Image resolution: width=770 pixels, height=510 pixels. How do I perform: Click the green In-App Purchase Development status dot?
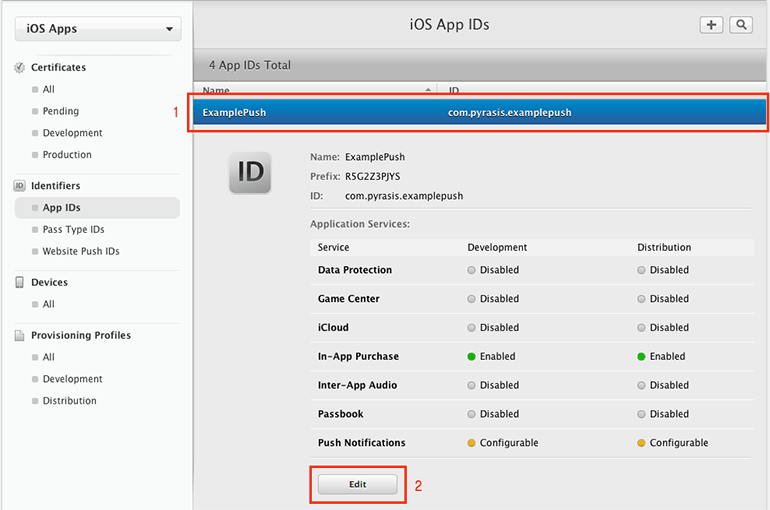(472, 356)
